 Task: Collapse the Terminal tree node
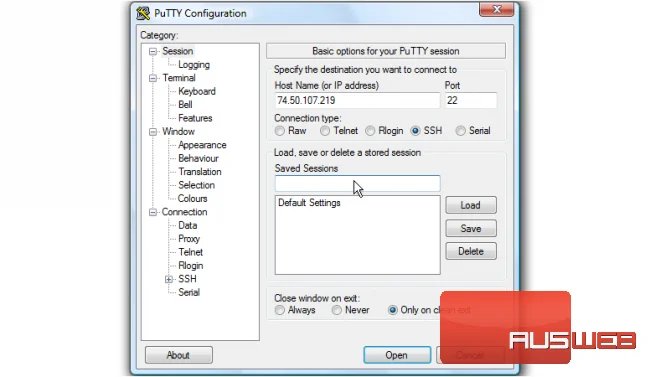tap(153, 78)
